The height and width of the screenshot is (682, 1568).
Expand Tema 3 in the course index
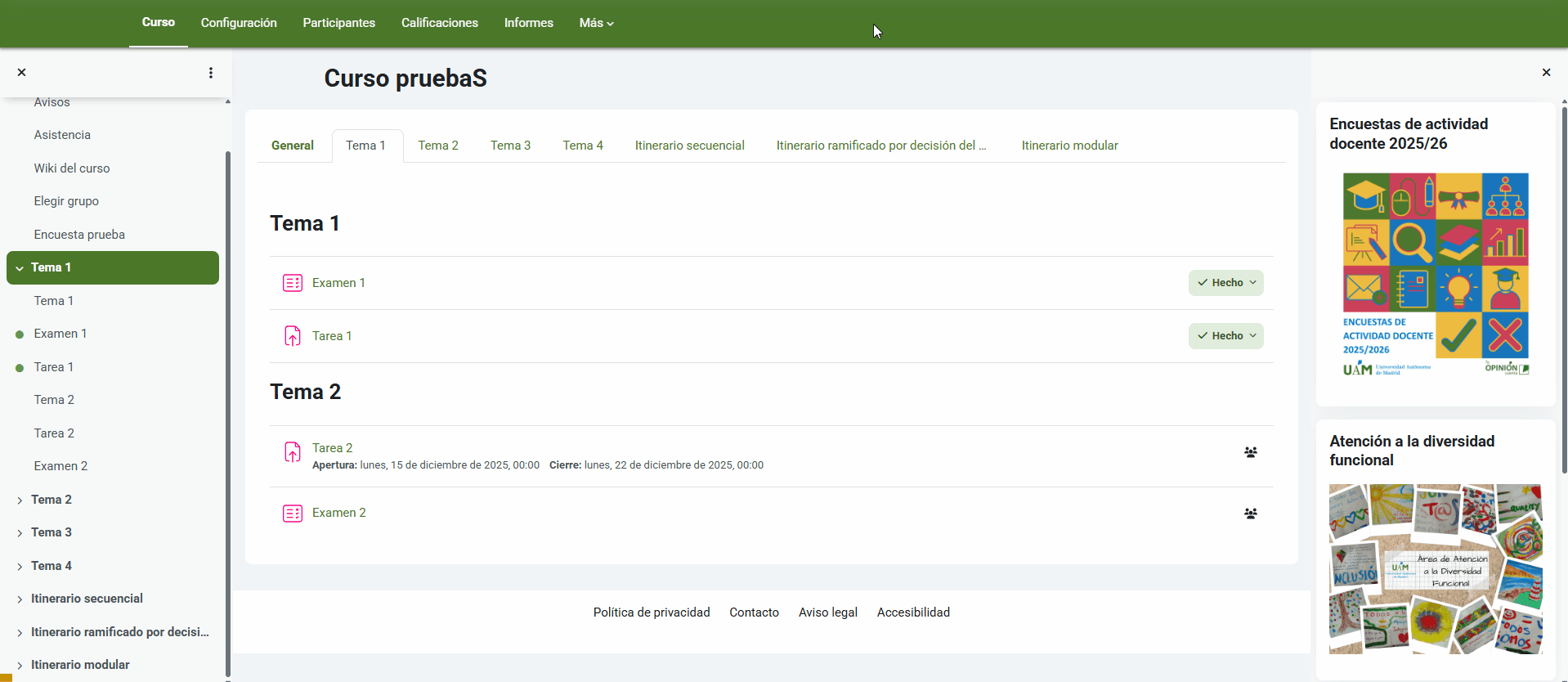point(20,533)
